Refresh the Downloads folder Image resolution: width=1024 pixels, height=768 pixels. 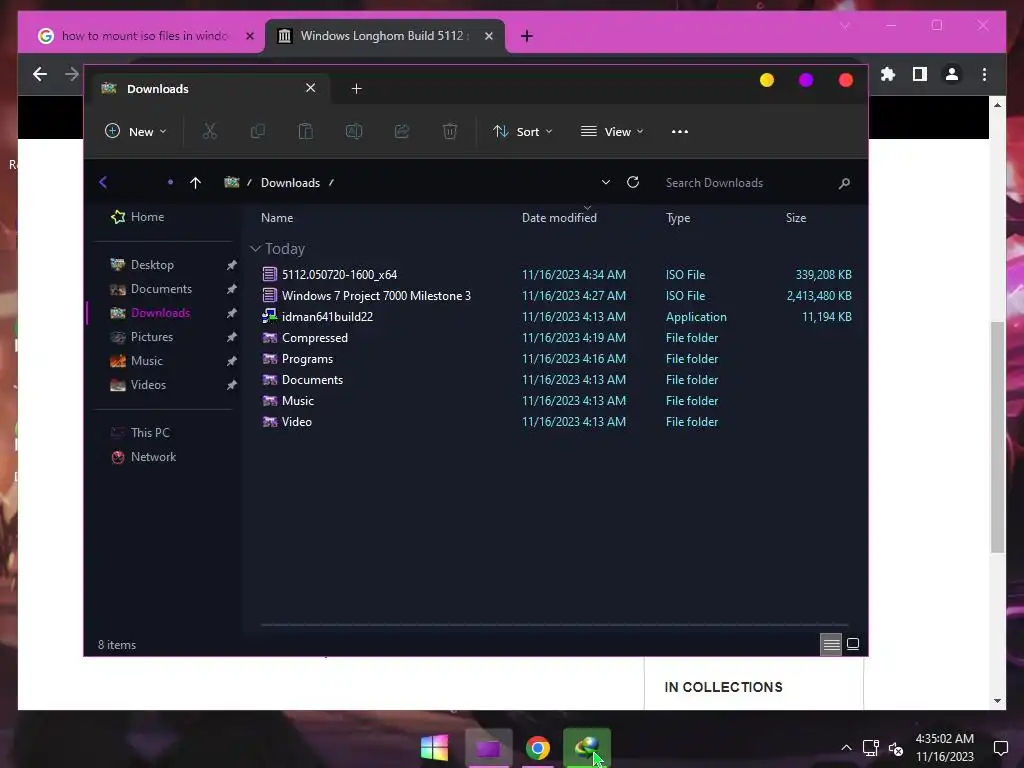tap(633, 182)
